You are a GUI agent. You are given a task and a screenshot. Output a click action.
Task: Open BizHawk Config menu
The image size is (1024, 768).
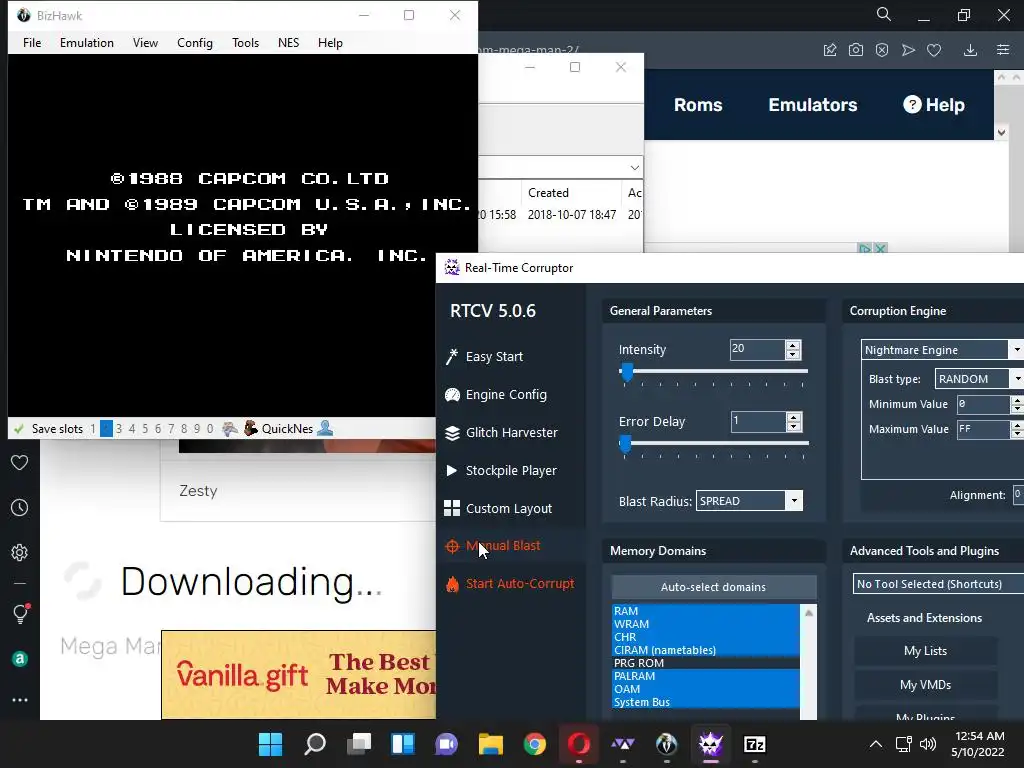coord(195,42)
